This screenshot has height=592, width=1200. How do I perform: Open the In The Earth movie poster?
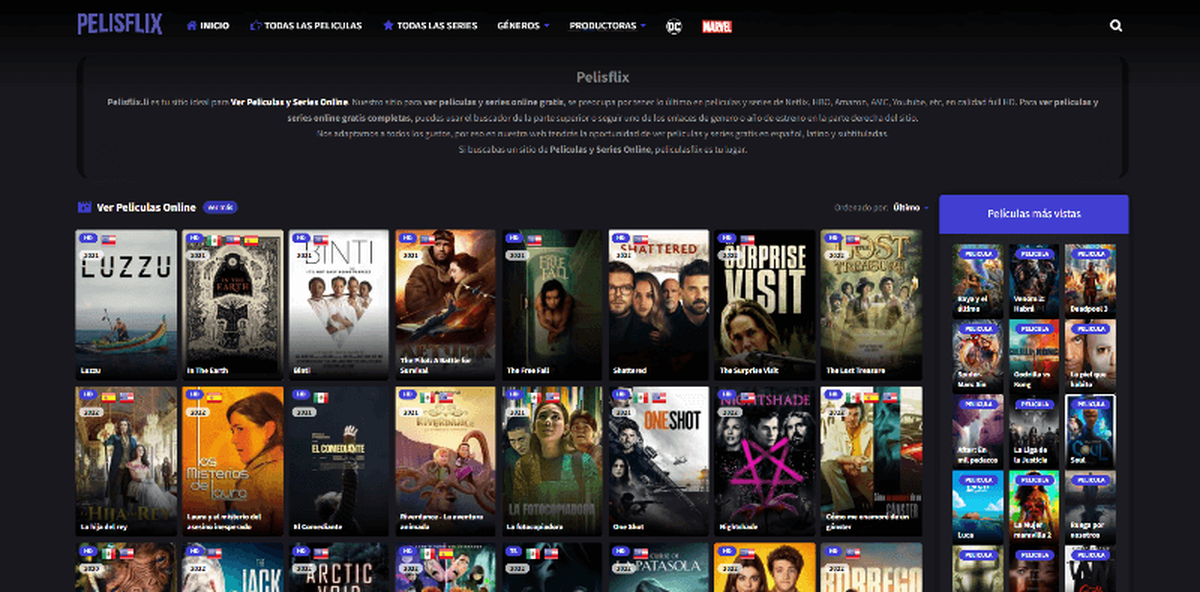pyautogui.click(x=233, y=304)
